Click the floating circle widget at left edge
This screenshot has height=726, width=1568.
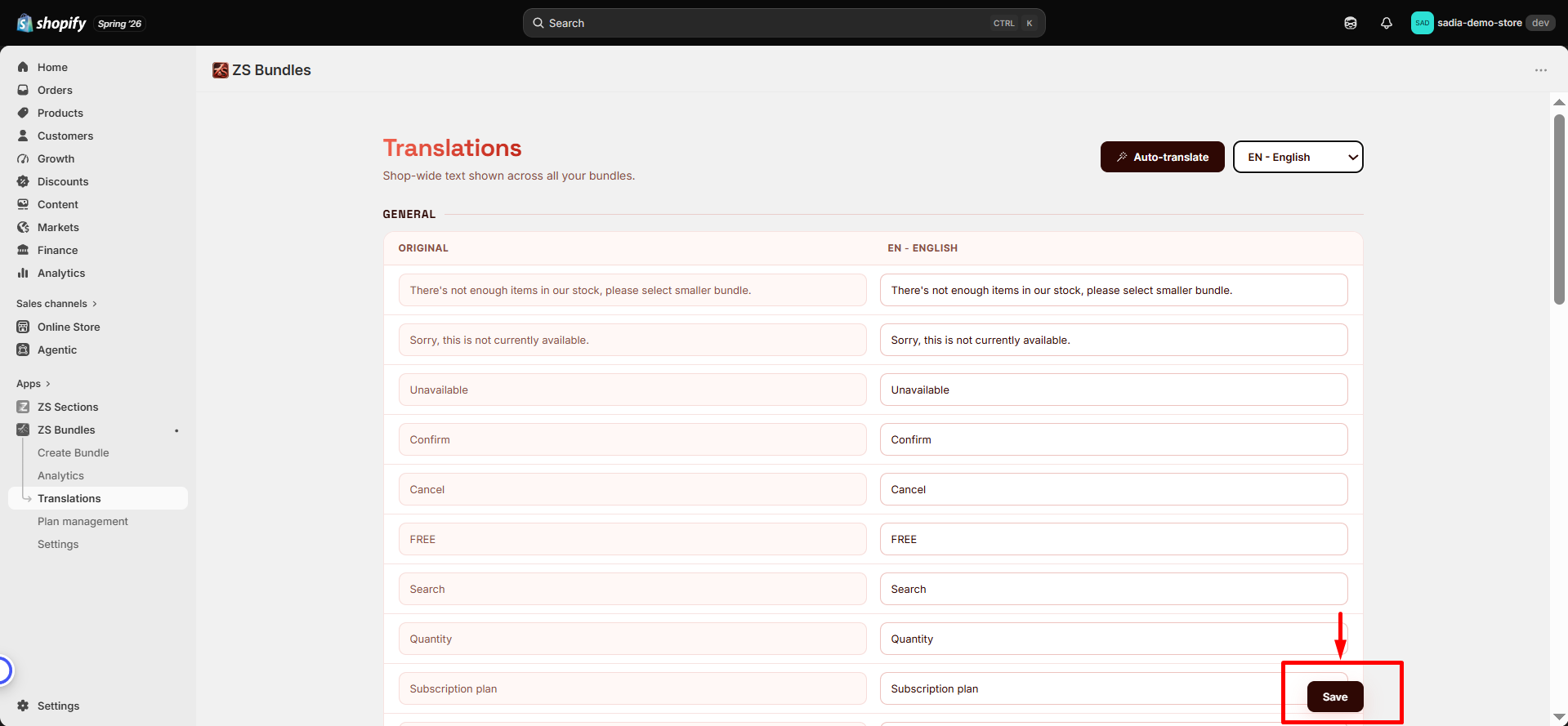tap(6, 670)
